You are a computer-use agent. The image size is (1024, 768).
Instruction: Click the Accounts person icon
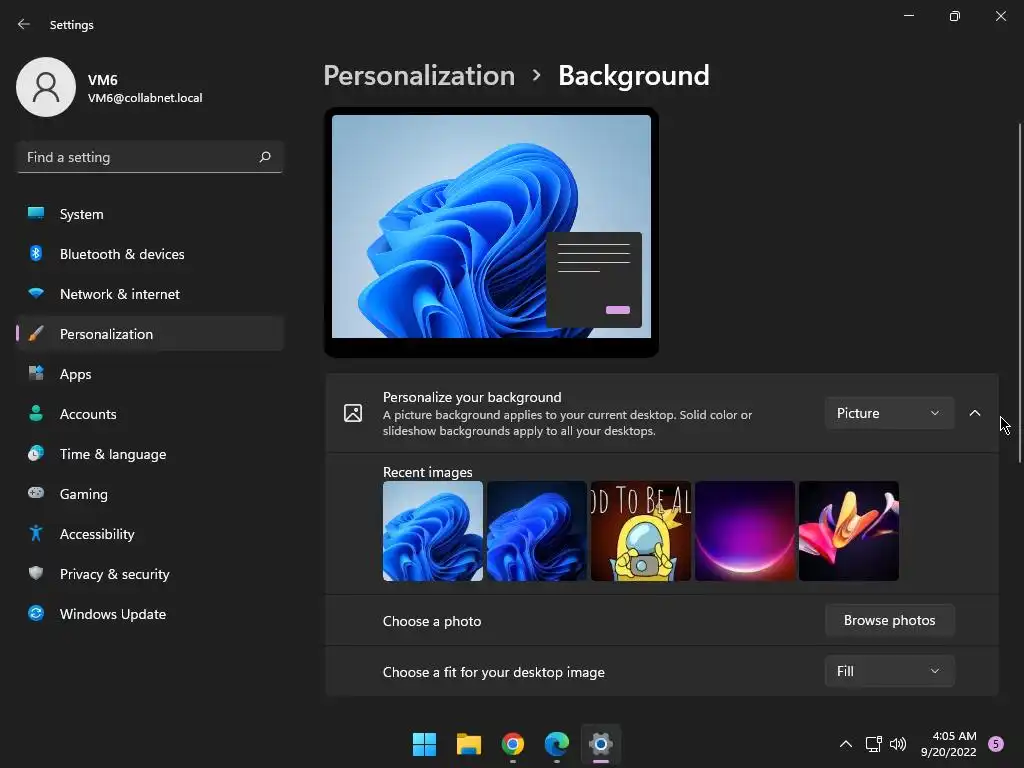pyautogui.click(x=36, y=413)
